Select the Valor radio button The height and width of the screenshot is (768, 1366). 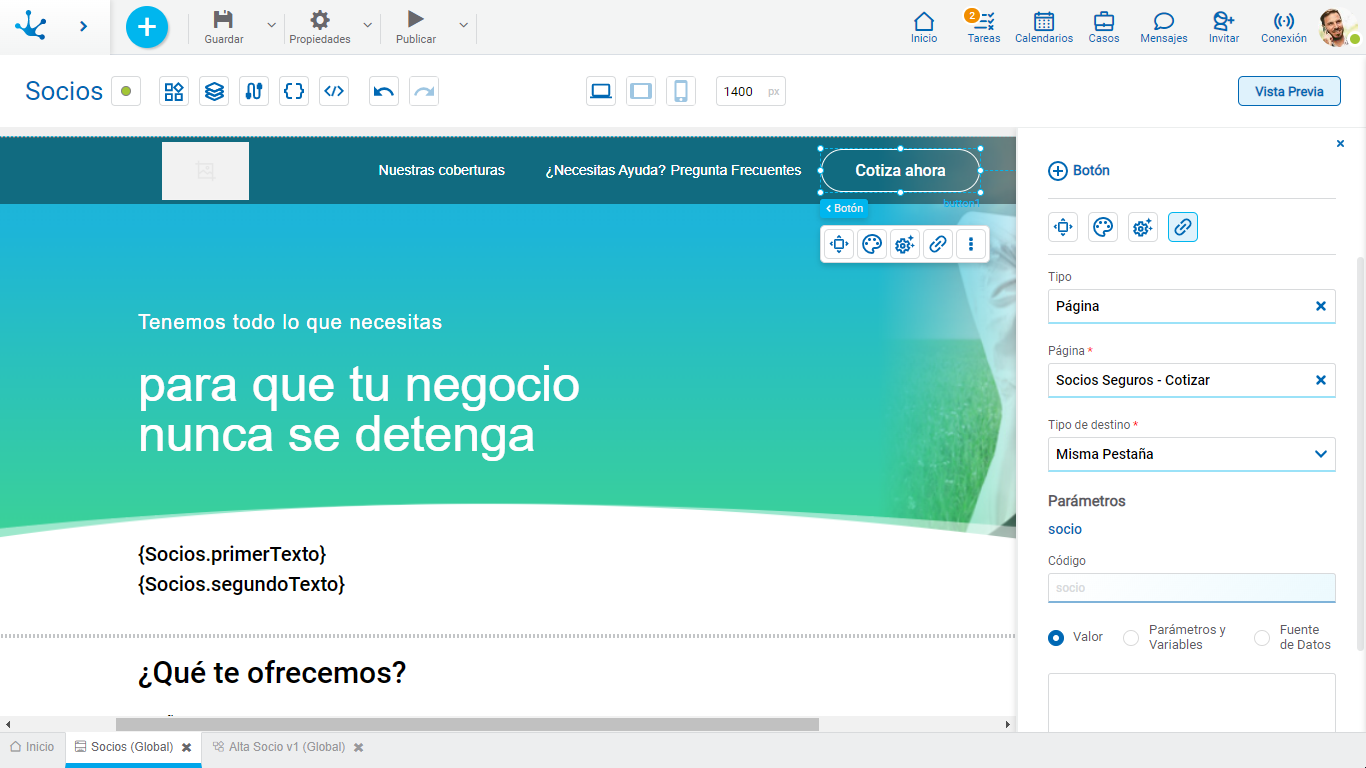point(1056,637)
